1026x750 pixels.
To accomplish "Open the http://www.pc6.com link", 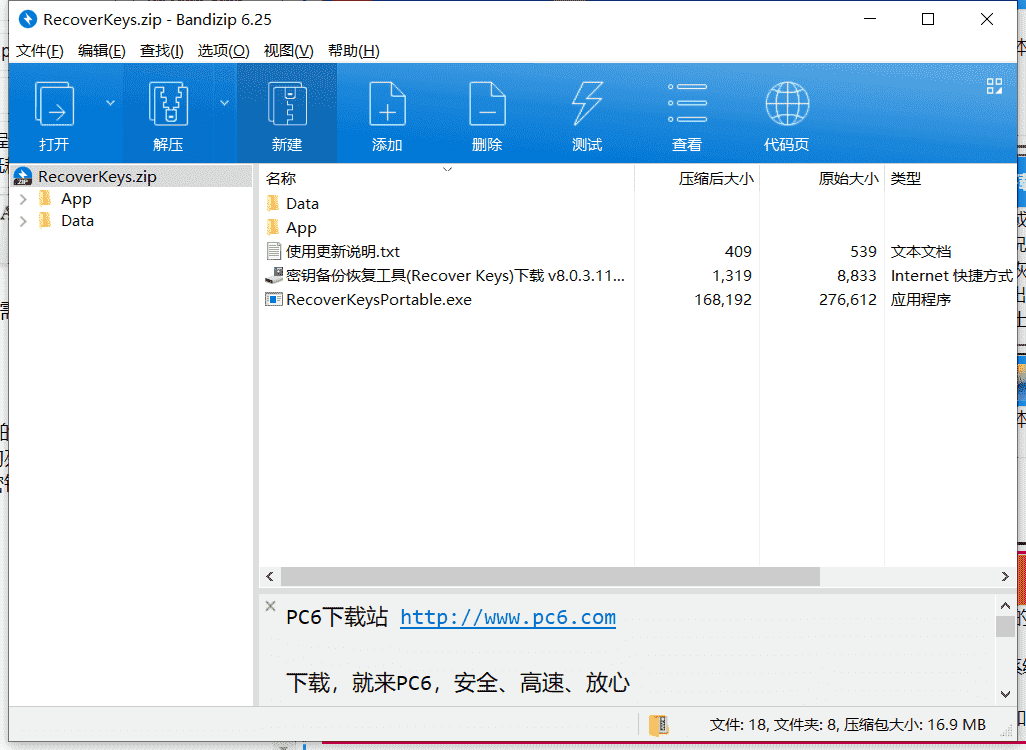I will pos(508,617).
